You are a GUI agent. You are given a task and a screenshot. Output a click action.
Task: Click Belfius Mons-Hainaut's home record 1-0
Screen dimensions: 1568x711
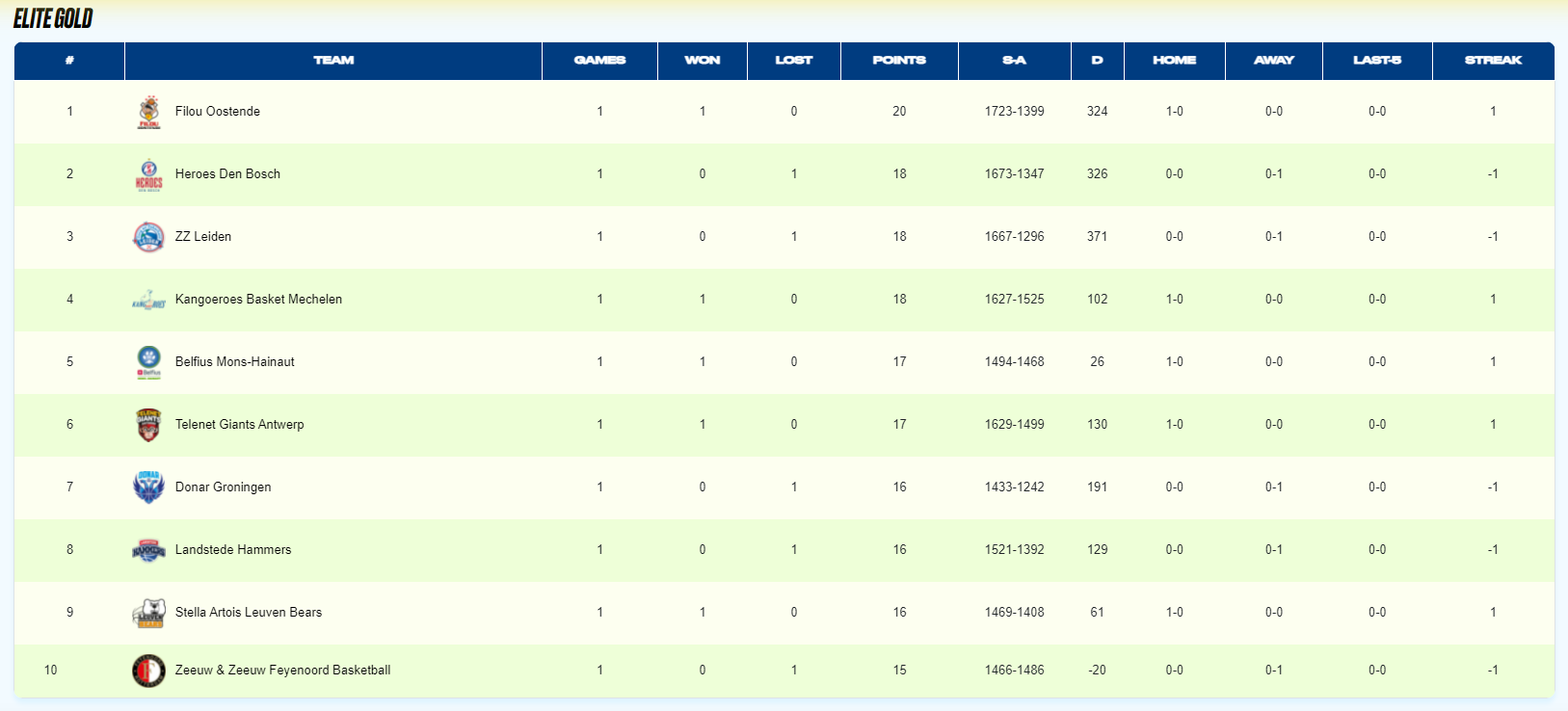[1175, 362]
